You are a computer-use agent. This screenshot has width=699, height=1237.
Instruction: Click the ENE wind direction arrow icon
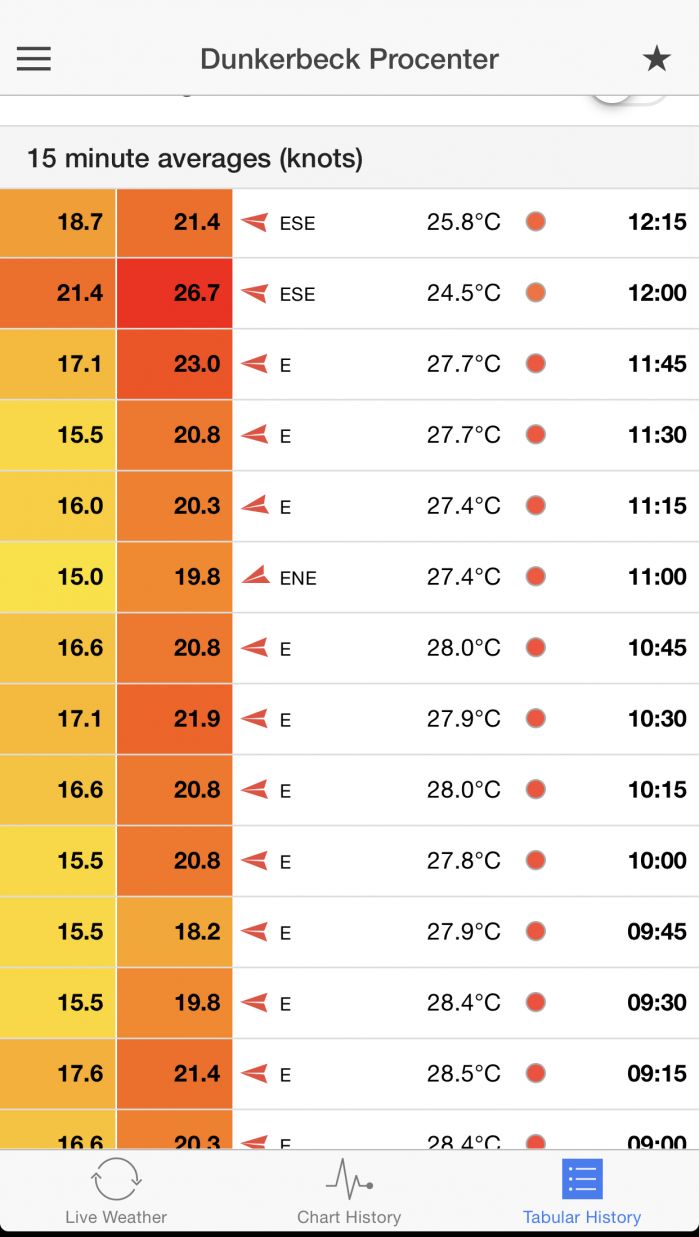tap(256, 576)
